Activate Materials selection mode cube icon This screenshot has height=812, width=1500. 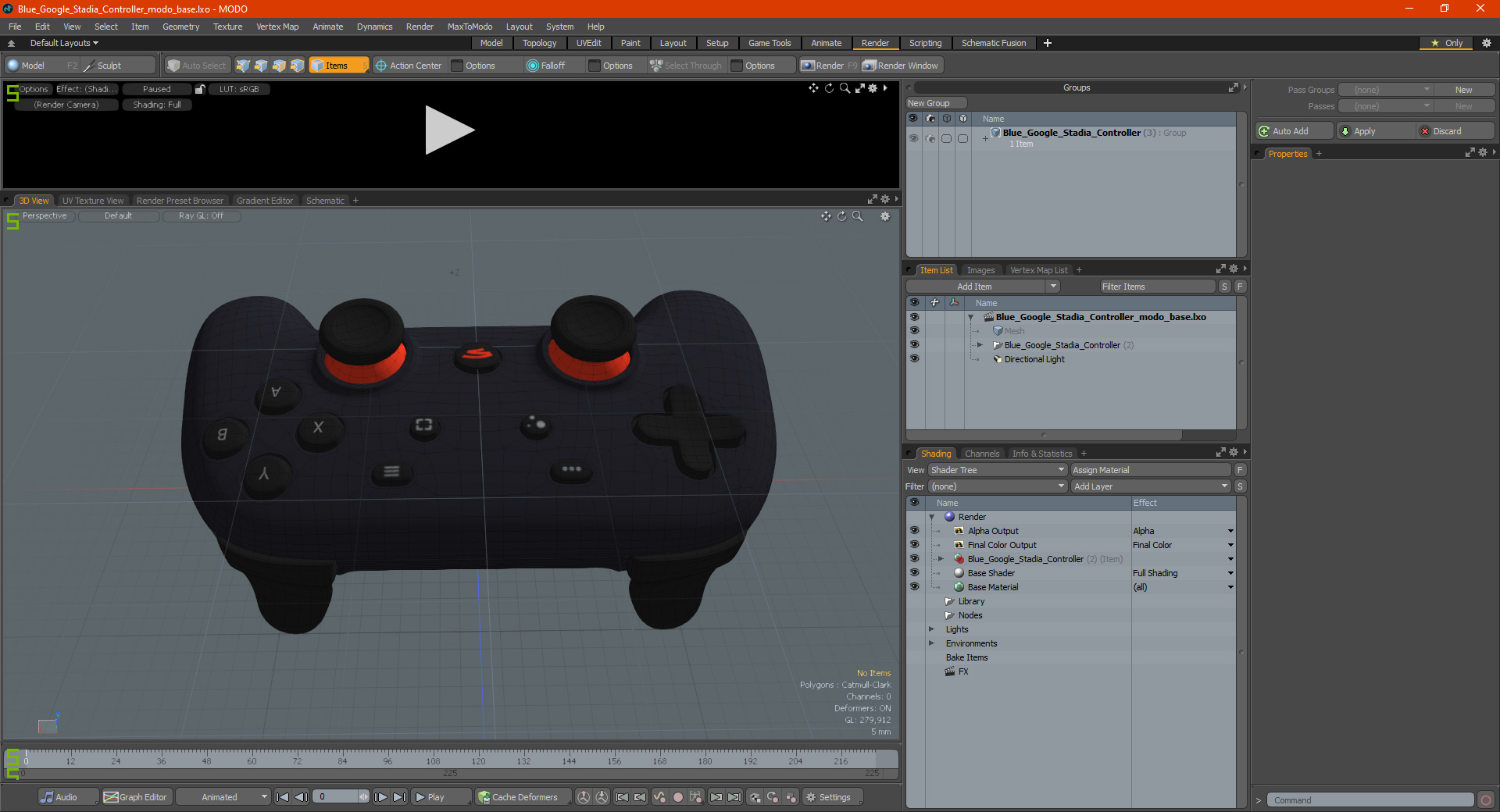click(x=297, y=66)
